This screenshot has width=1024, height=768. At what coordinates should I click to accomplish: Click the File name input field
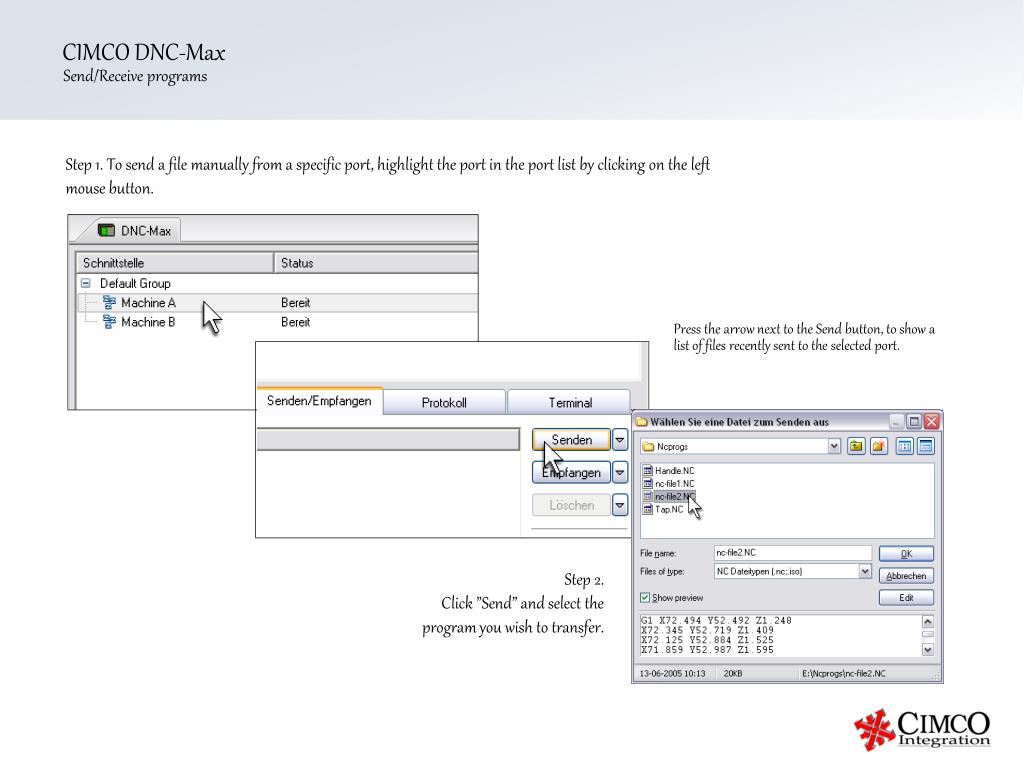pyautogui.click(x=793, y=553)
